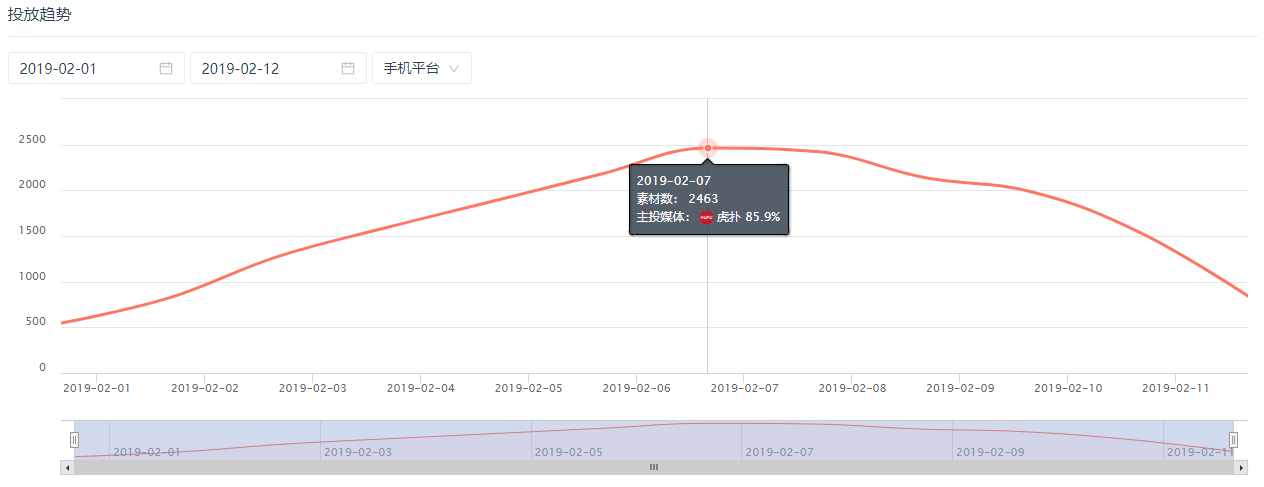Click the 虎扑 media logo in the tooltip
Image resolution: width=1264 pixels, height=487 pixels.
(706, 216)
